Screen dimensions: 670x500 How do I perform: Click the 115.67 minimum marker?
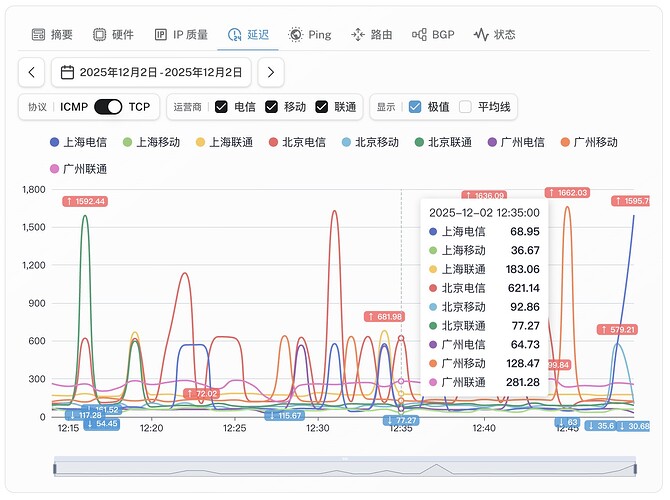[285, 415]
